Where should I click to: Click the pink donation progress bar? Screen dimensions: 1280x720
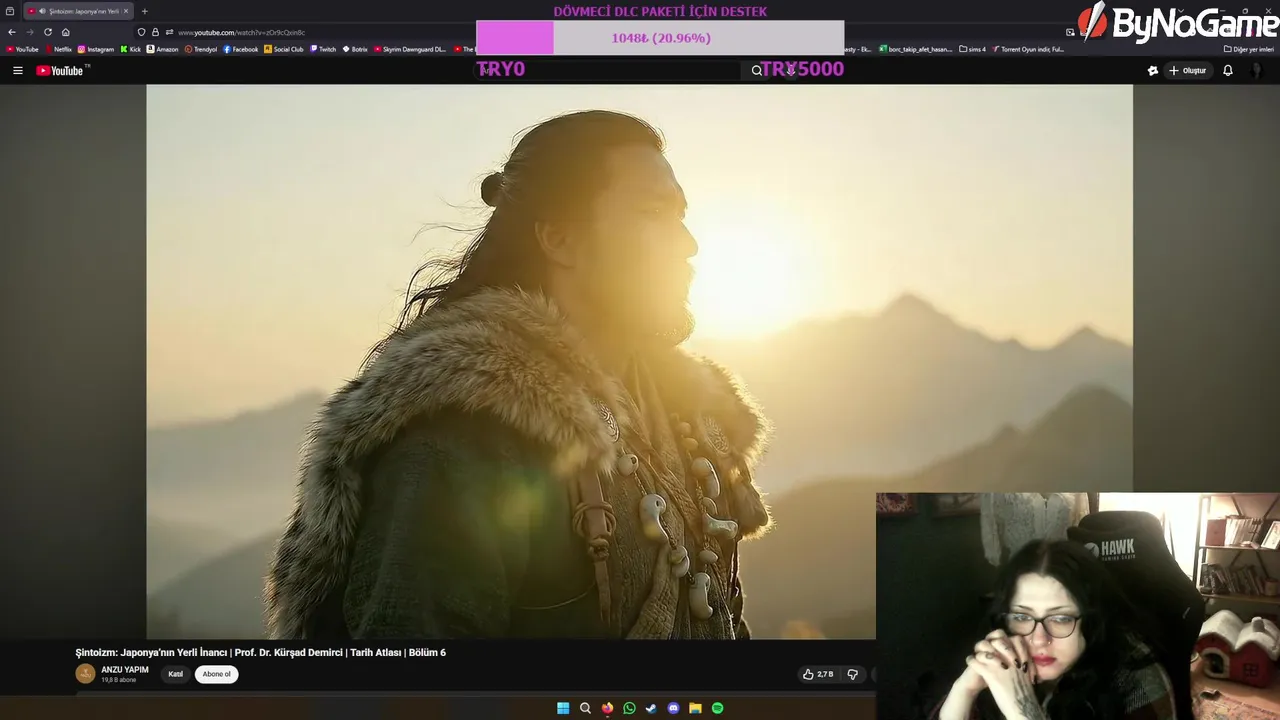[660, 38]
